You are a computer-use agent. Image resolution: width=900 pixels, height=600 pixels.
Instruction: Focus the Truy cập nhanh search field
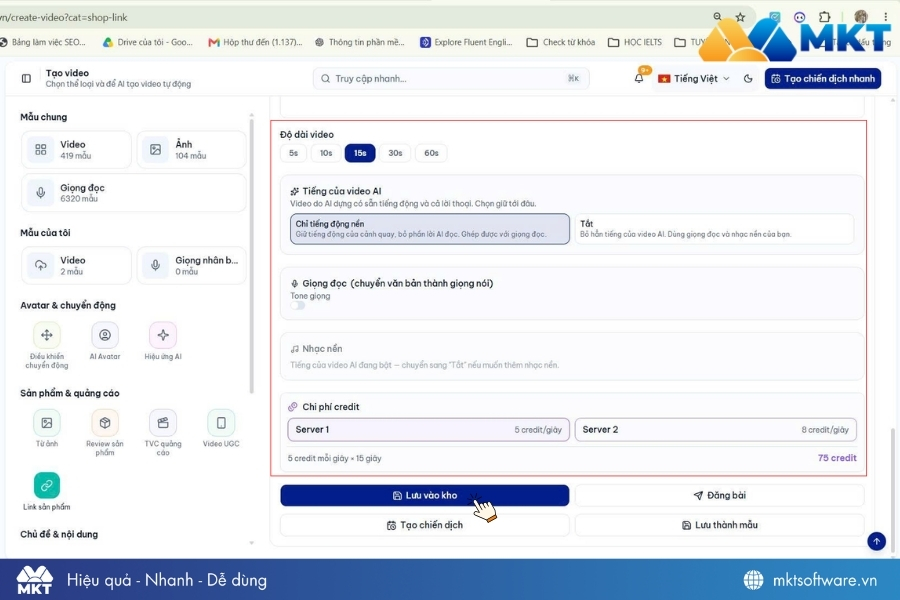[451, 79]
